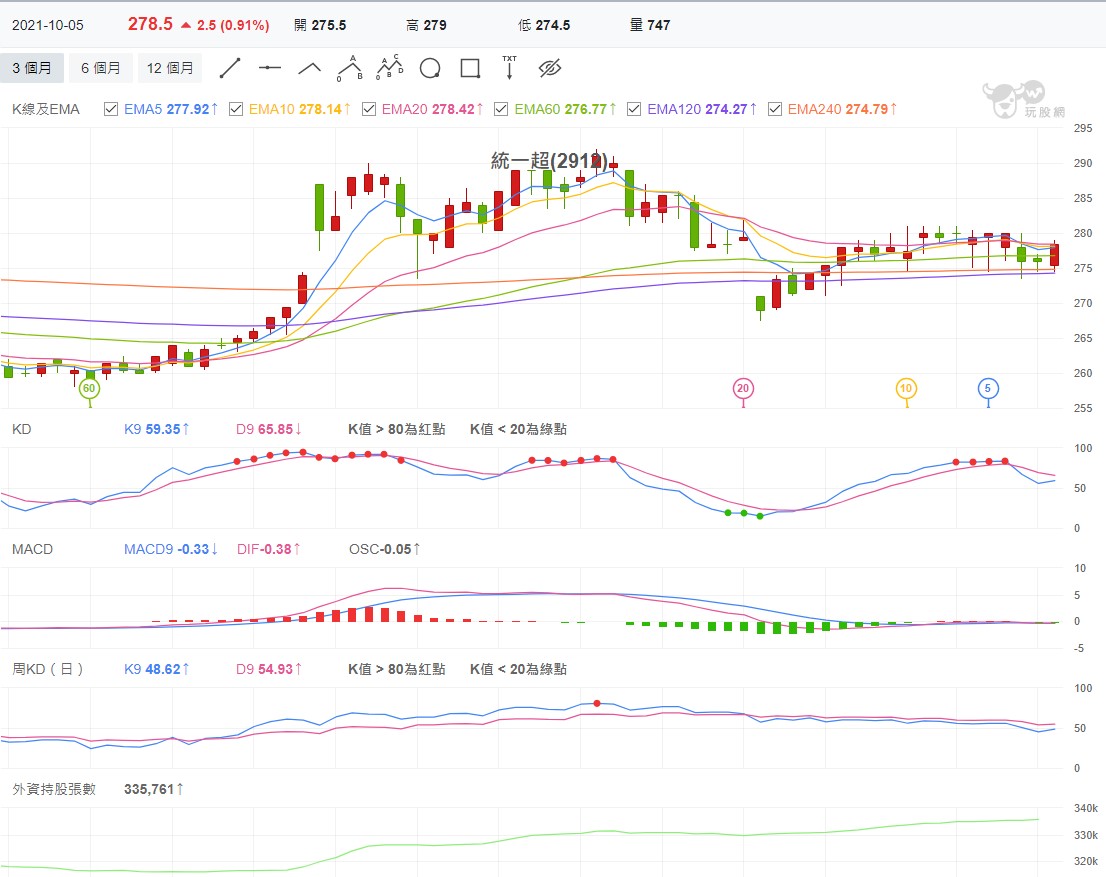The width and height of the screenshot is (1106, 877).
Task: Click the 外資持股張數 panel label
Action: pyautogui.click(x=54, y=789)
